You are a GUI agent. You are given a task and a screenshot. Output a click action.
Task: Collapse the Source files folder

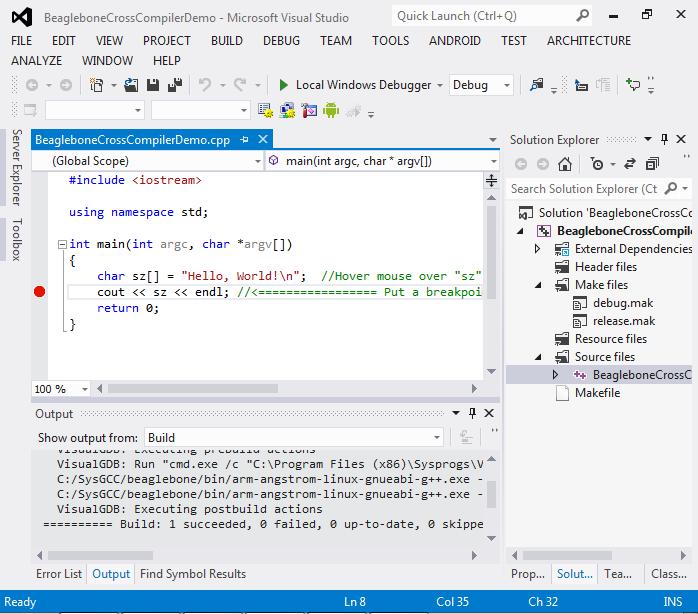pos(538,357)
